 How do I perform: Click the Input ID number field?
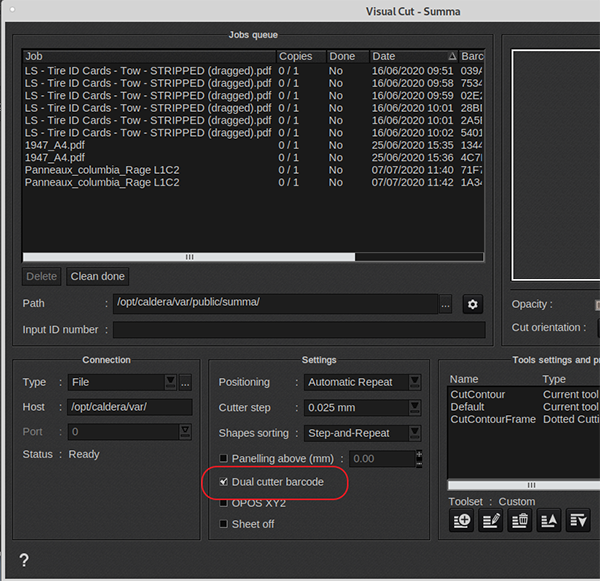(298, 330)
